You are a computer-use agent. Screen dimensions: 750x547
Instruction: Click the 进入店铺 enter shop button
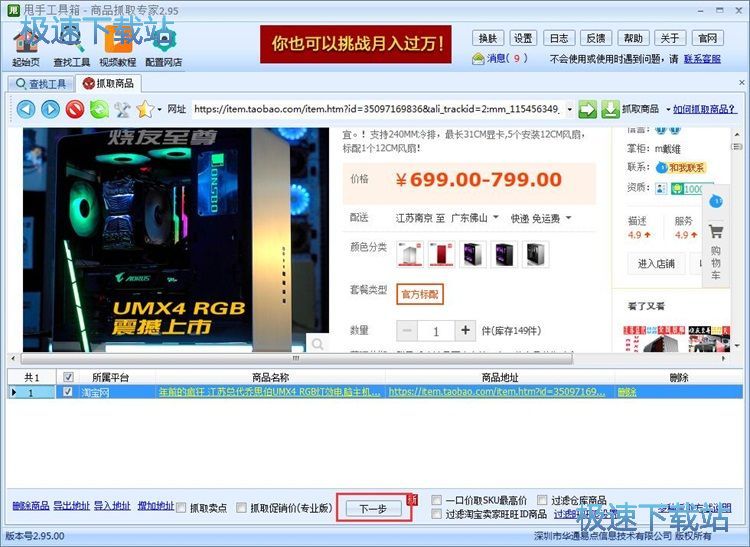[x=656, y=263]
